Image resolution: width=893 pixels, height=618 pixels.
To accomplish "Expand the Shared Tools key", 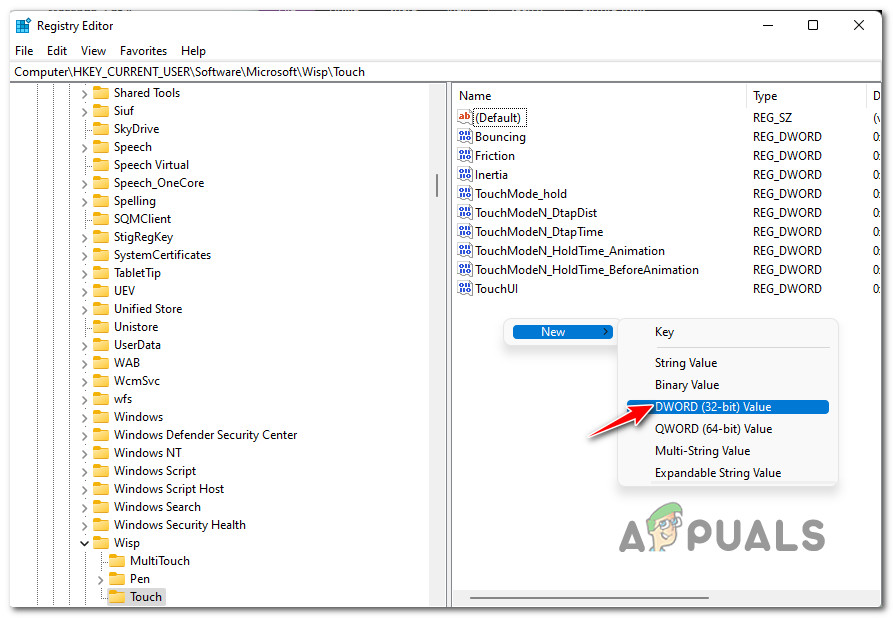I will (84, 93).
